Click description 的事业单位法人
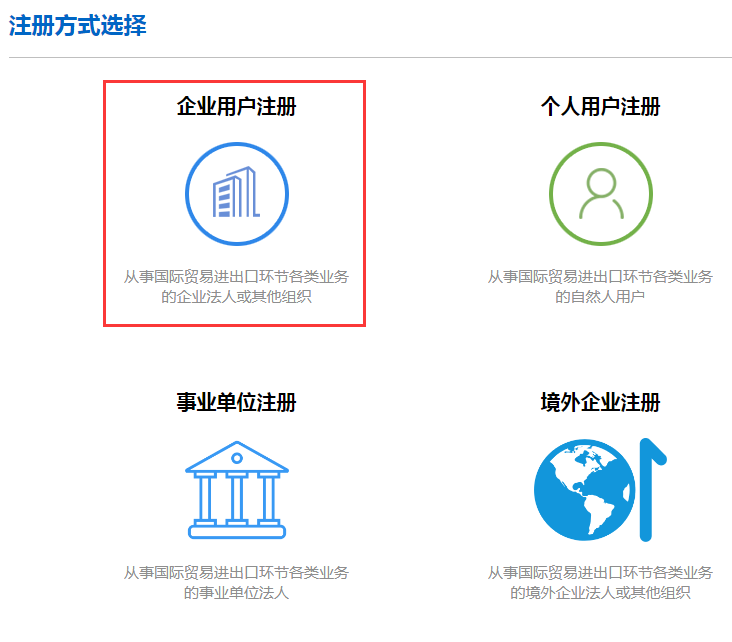 click(x=237, y=593)
